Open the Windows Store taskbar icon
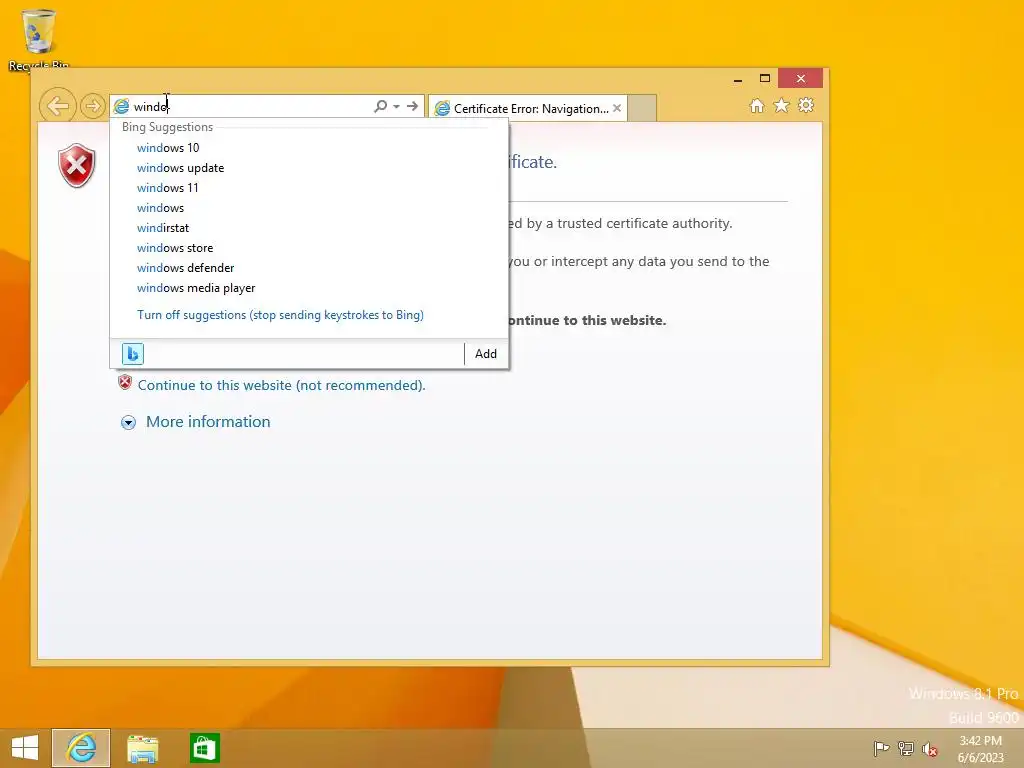The width and height of the screenshot is (1024, 768). tap(204, 748)
